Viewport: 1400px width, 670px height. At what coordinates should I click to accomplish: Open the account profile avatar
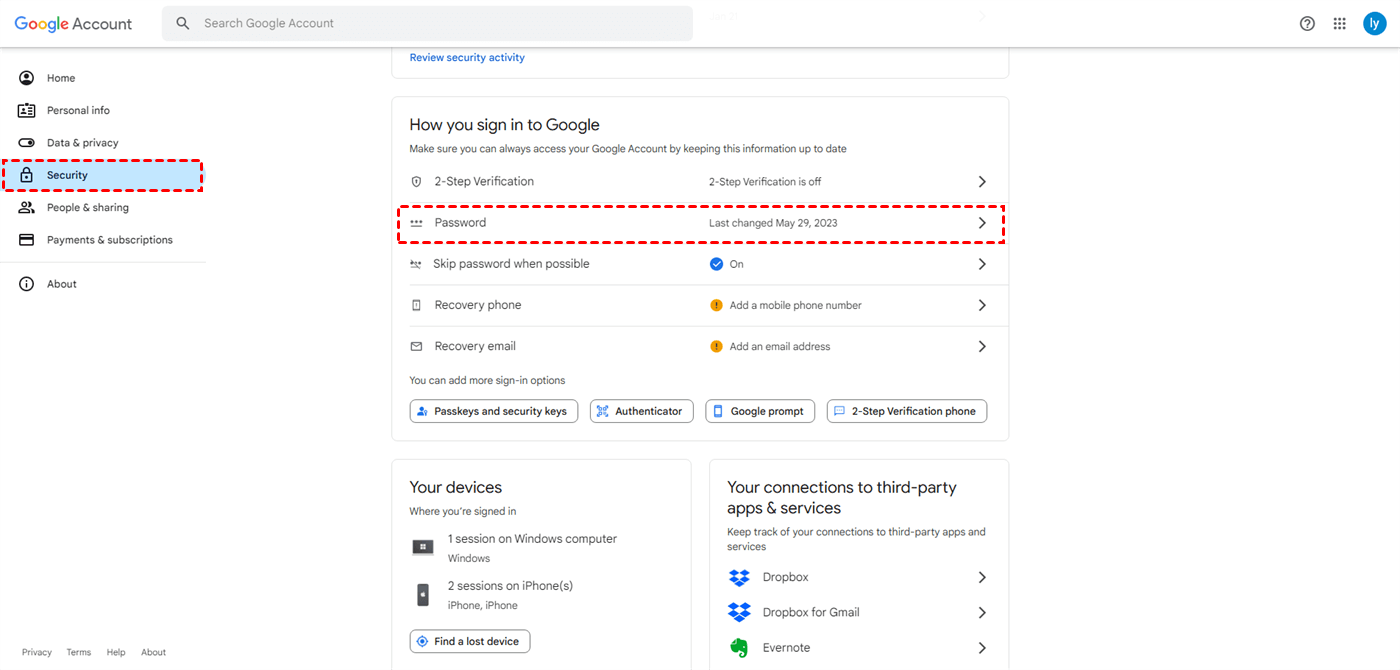coord(1375,24)
